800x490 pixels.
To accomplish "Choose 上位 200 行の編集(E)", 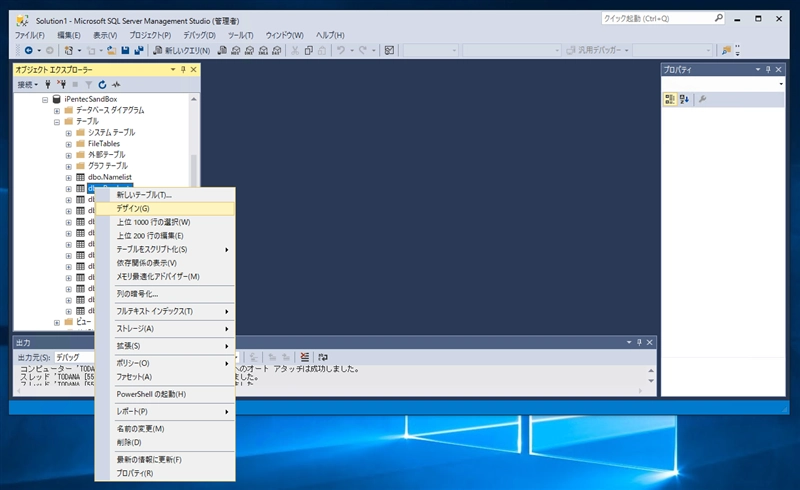I will click(165, 235).
